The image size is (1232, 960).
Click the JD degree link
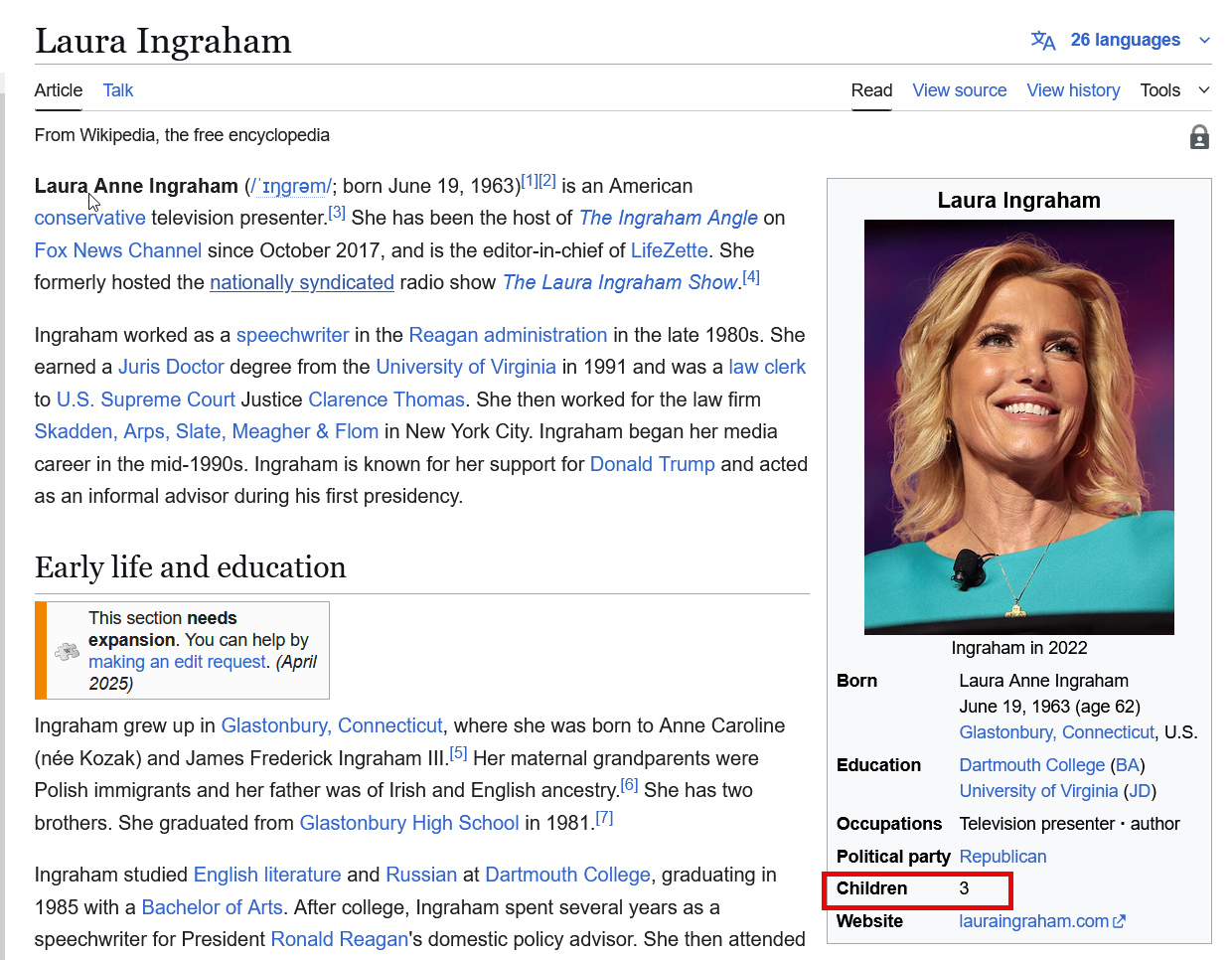1141,791
